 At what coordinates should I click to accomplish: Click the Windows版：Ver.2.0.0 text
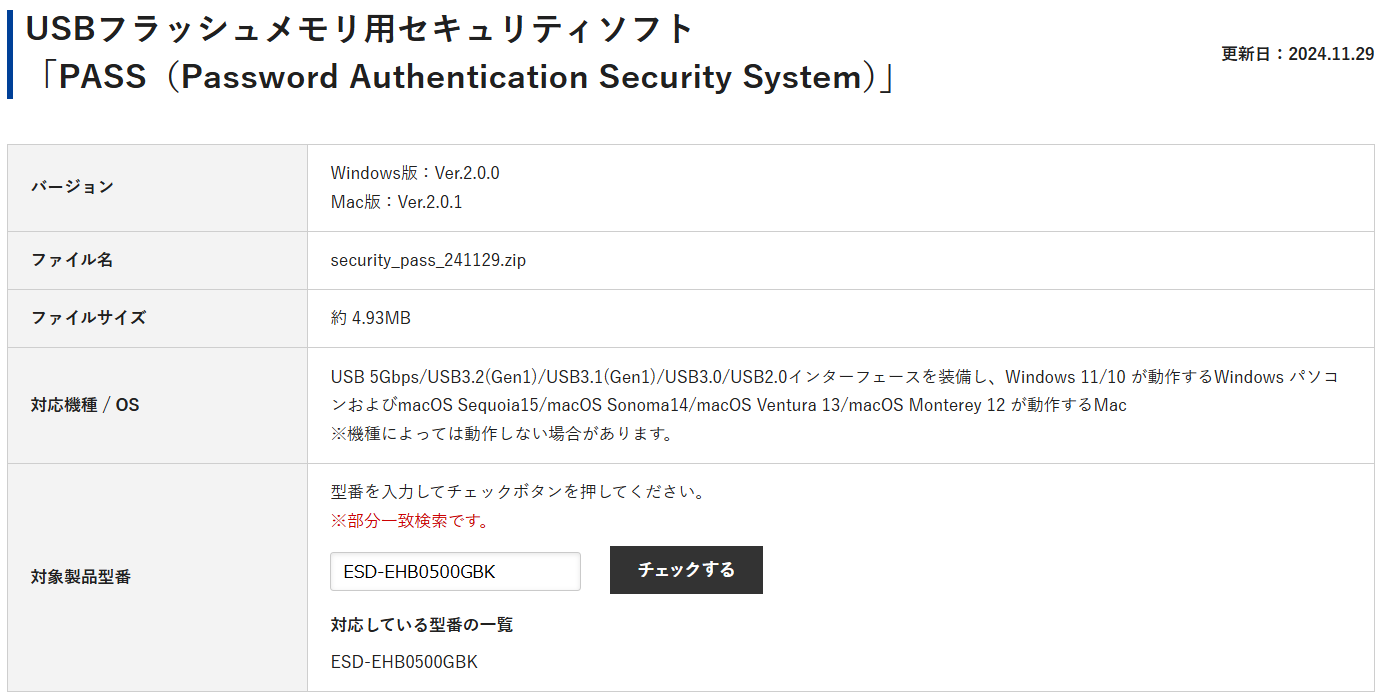coord(415,173)
